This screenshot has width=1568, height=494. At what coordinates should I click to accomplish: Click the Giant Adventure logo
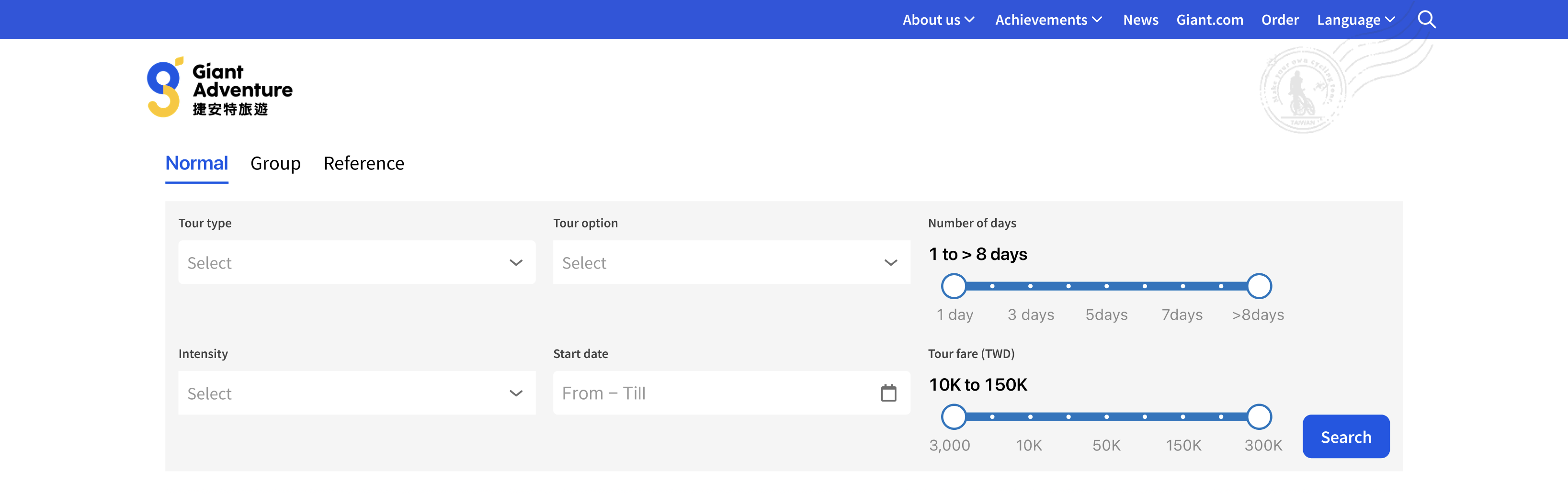(x=220, y=88)
